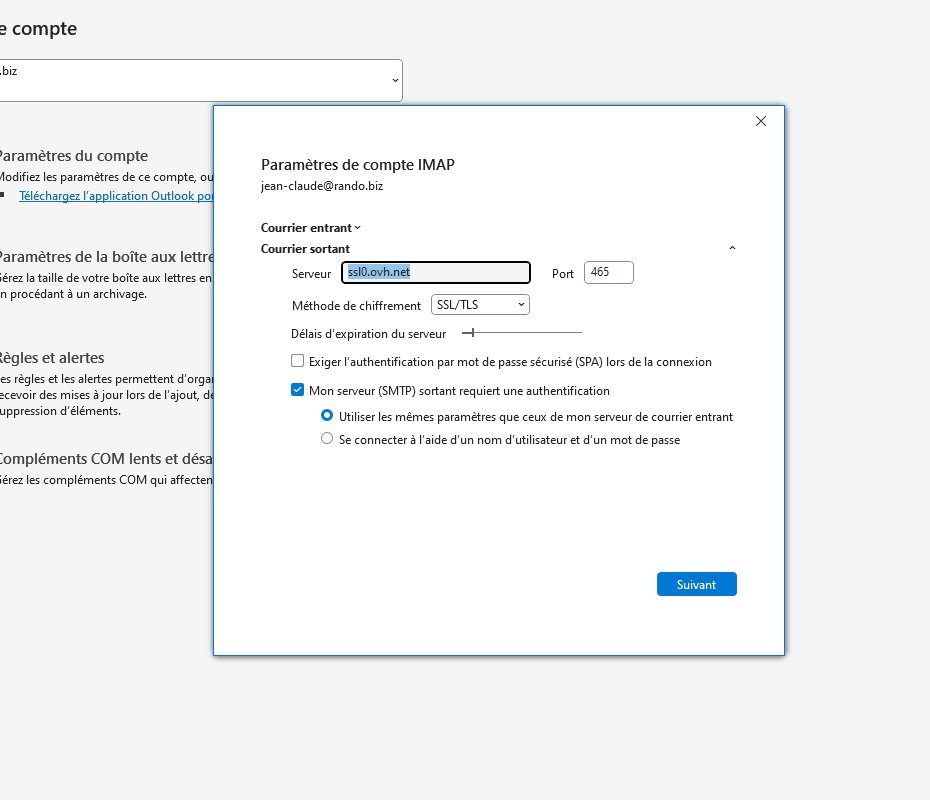930x800 pixels.
Task: Open the Méthode de chiffrement dropdown
Action: click(x=480, y=305)
